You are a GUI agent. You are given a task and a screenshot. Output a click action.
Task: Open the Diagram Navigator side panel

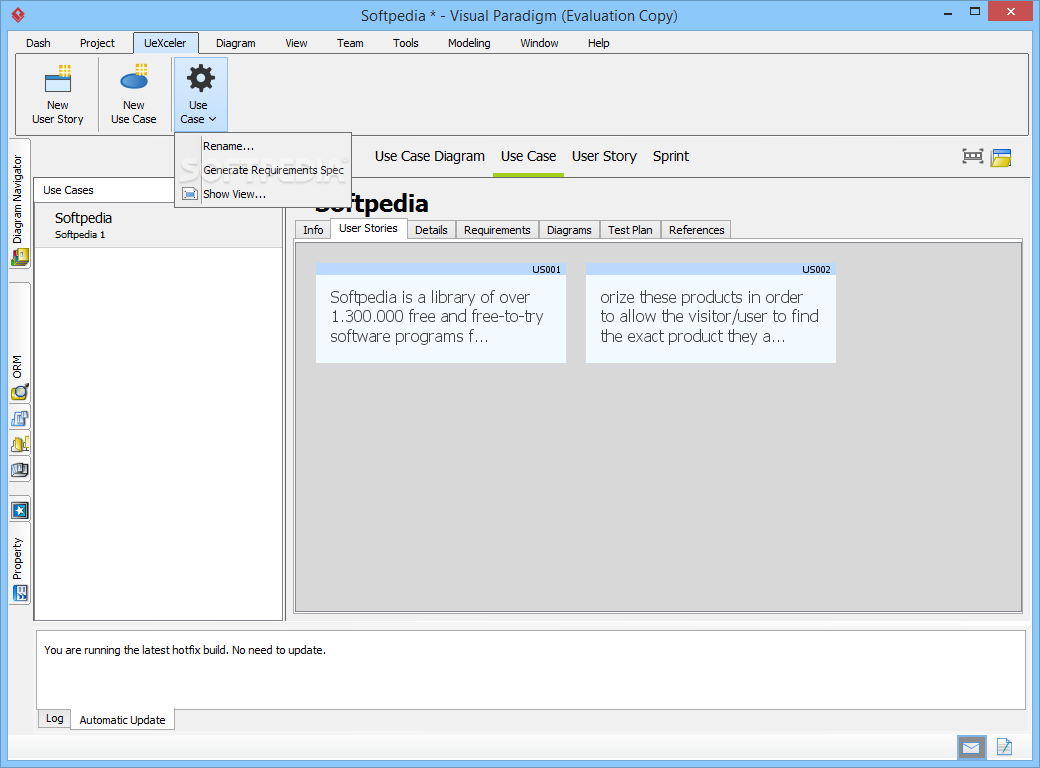pyautogui.click(x=19, y=203)
